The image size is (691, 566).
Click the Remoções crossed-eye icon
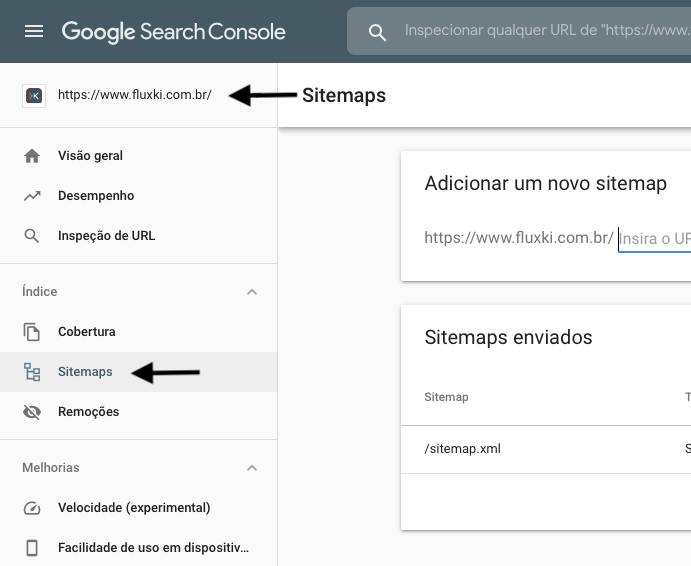coord(32,412)
